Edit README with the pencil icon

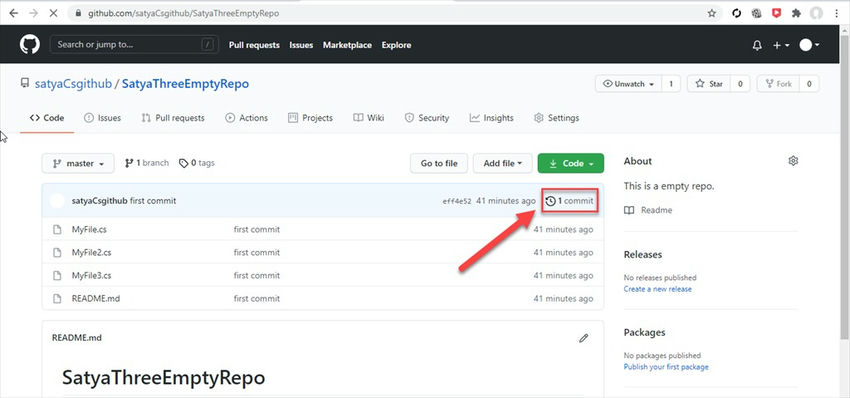[x=584, y=338]
